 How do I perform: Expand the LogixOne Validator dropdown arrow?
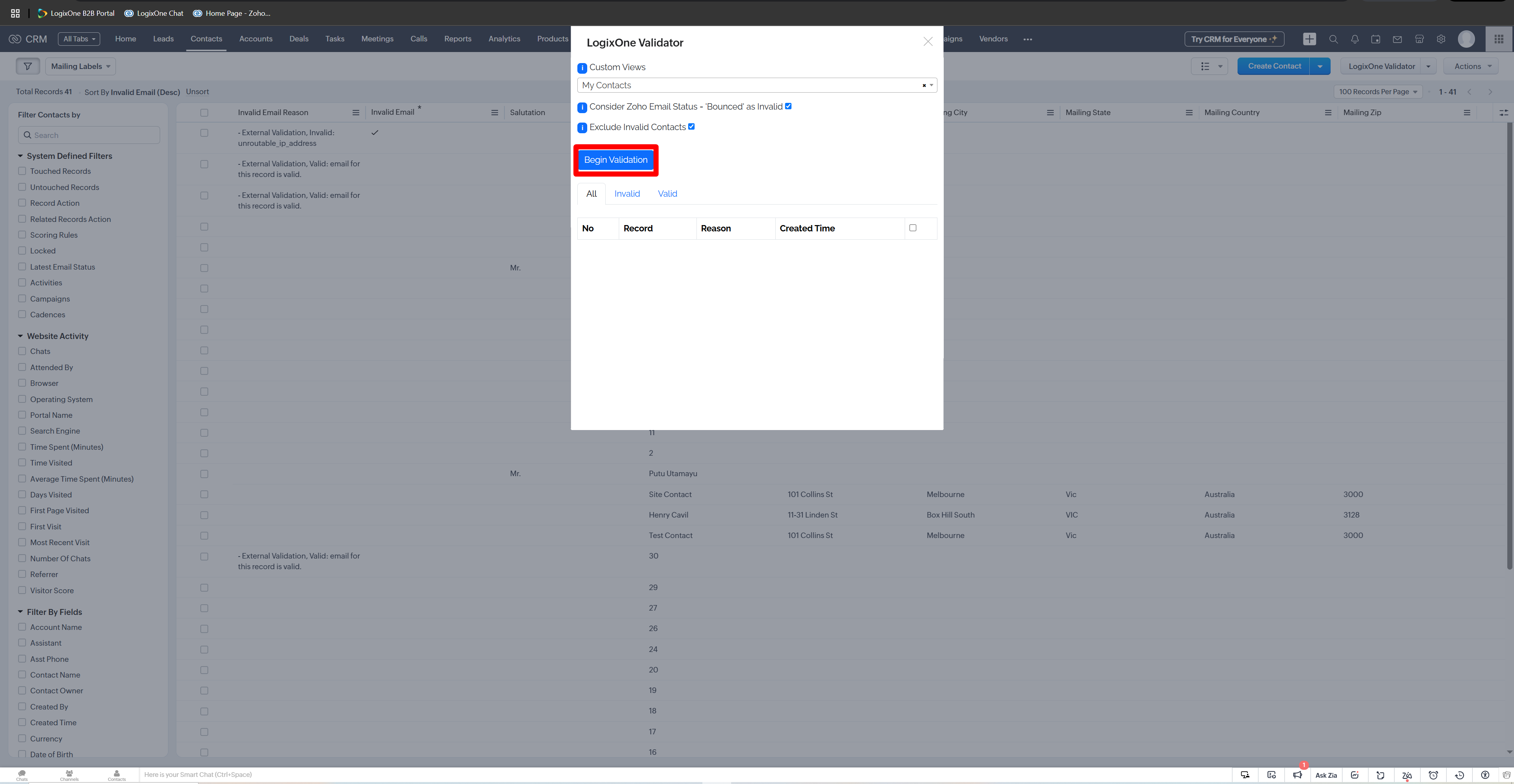1428,66
